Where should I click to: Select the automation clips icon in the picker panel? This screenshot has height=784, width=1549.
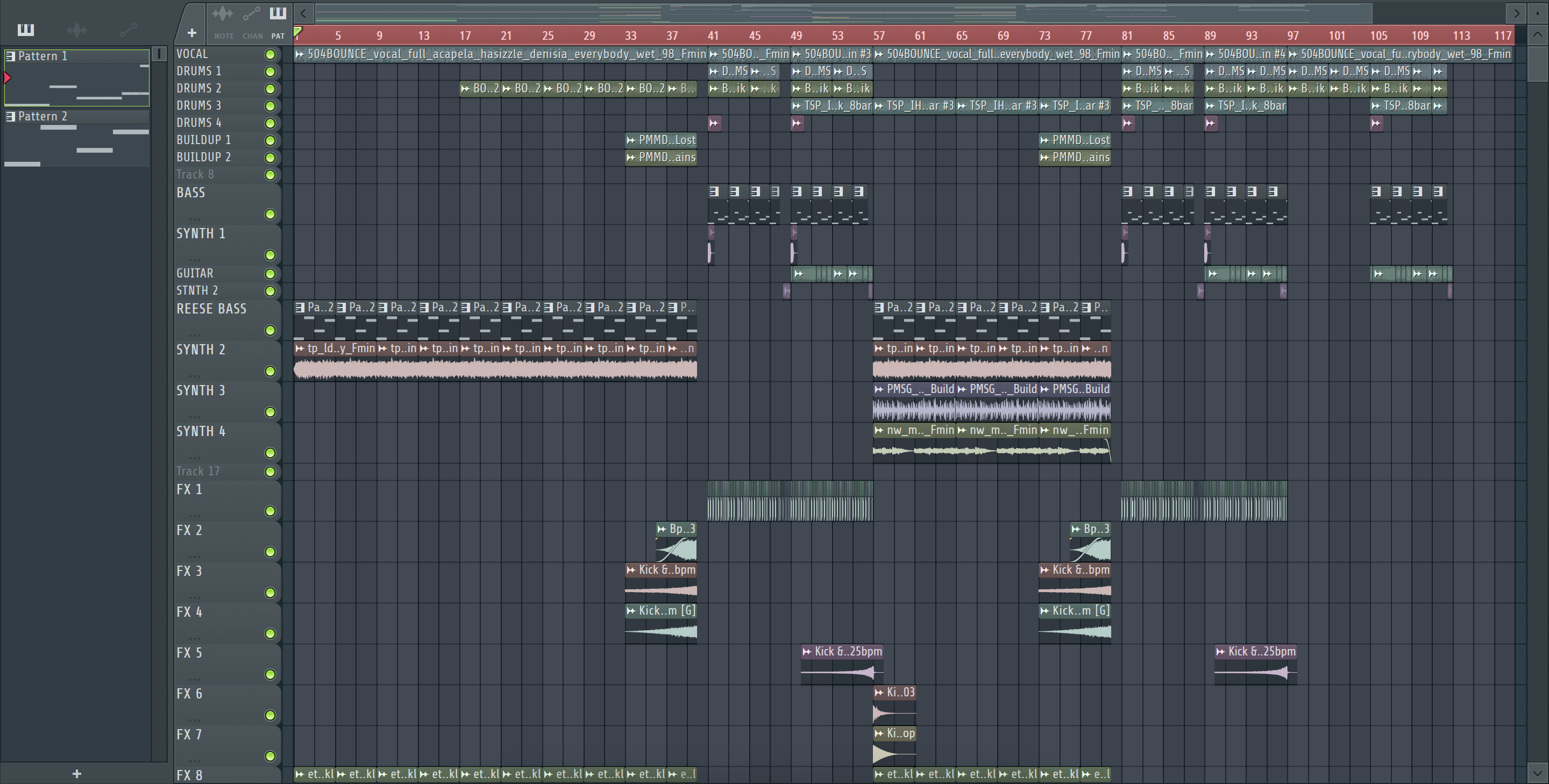coord(128,30)
